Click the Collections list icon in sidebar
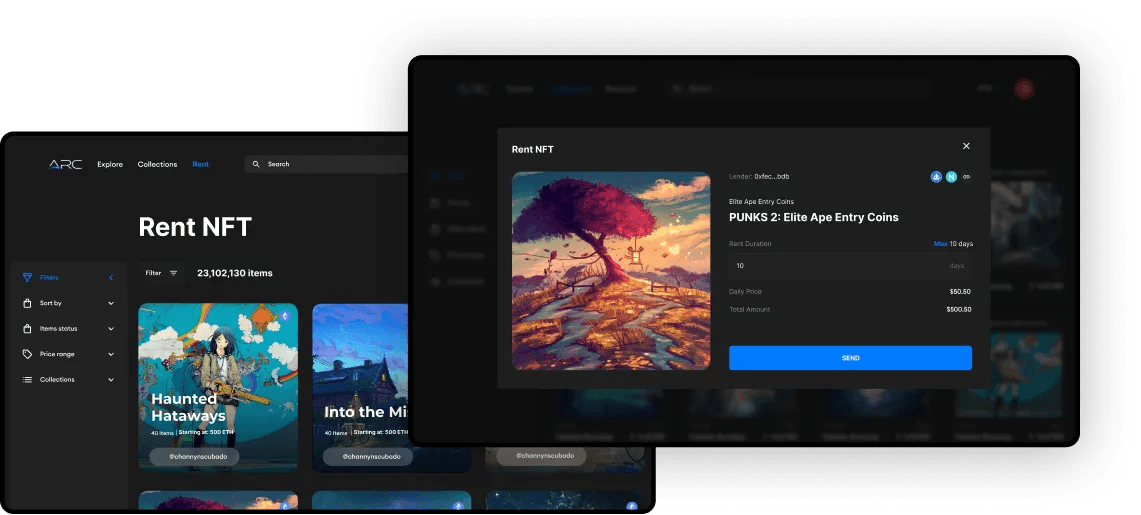 (27, 380)
